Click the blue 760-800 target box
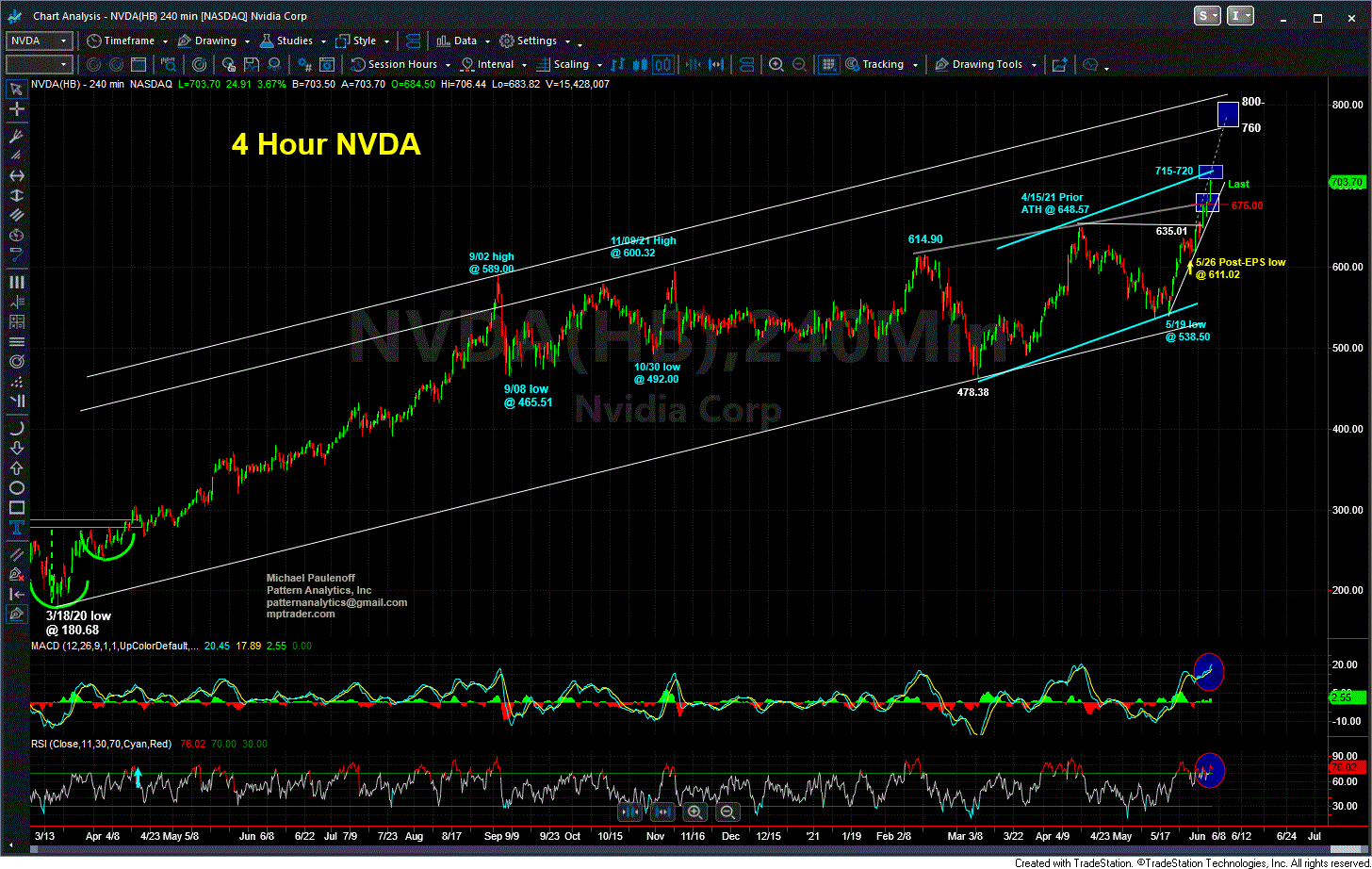 tap(1228, 114)
